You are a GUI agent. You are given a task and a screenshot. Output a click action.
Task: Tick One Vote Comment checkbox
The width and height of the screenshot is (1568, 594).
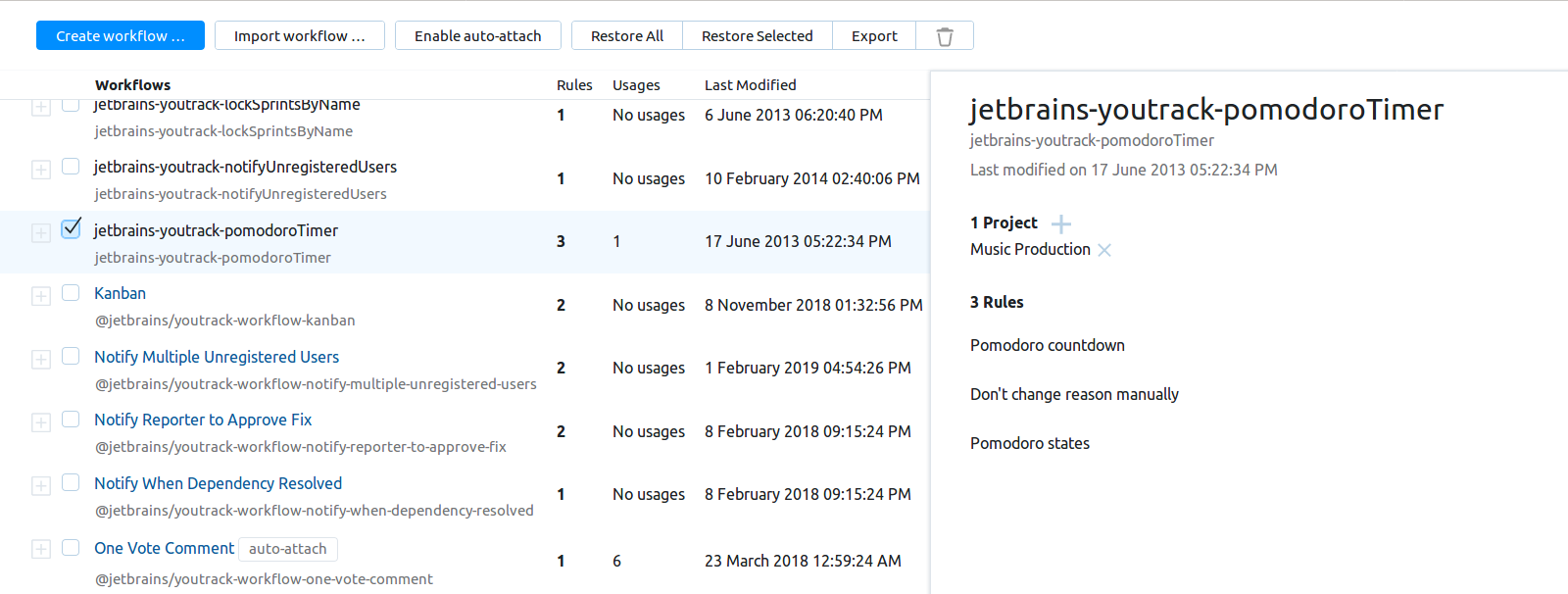tap(71, 547)
